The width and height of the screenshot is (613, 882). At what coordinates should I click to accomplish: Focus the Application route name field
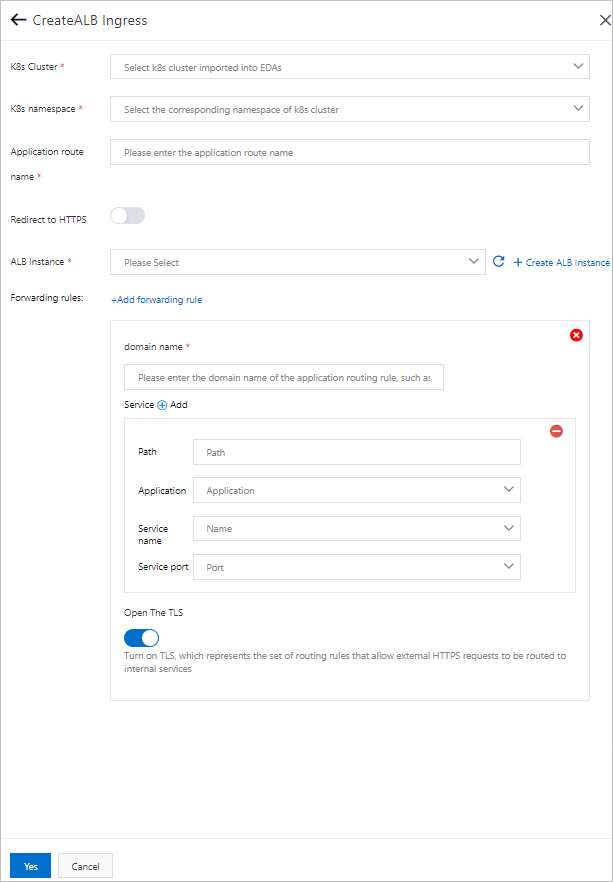[350, 153]
